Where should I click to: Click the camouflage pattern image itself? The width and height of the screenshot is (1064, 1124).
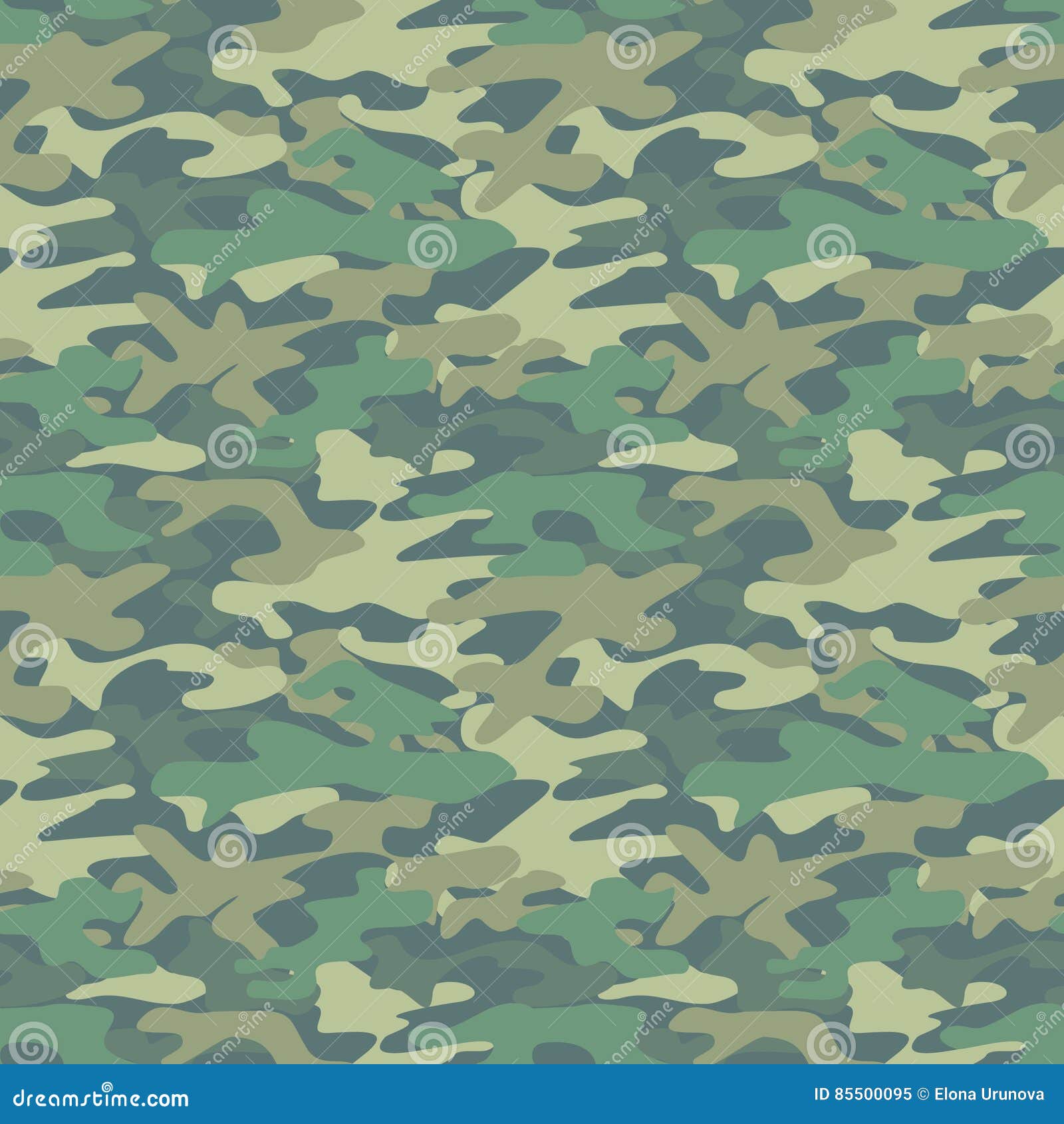532,532
